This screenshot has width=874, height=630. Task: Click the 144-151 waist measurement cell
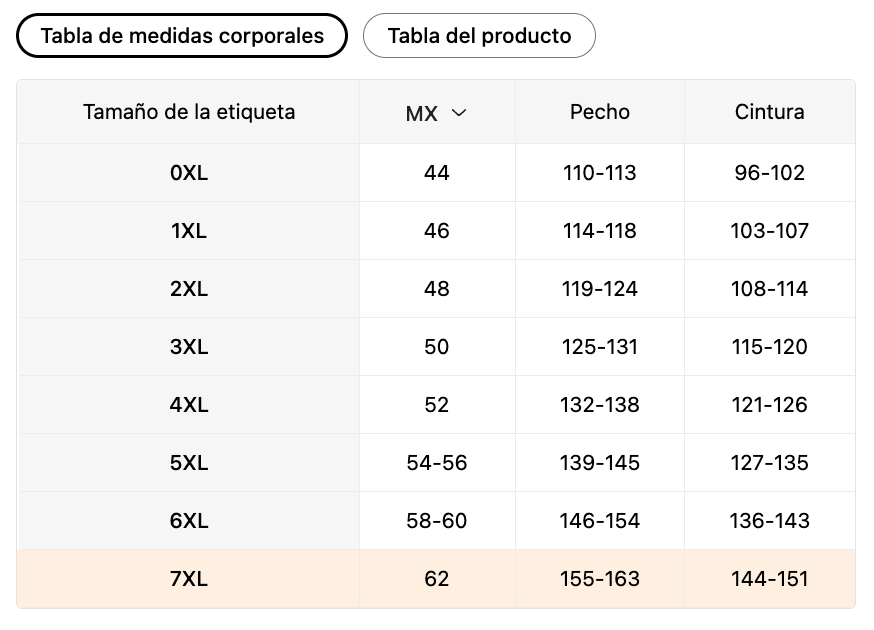pos(769,579)
